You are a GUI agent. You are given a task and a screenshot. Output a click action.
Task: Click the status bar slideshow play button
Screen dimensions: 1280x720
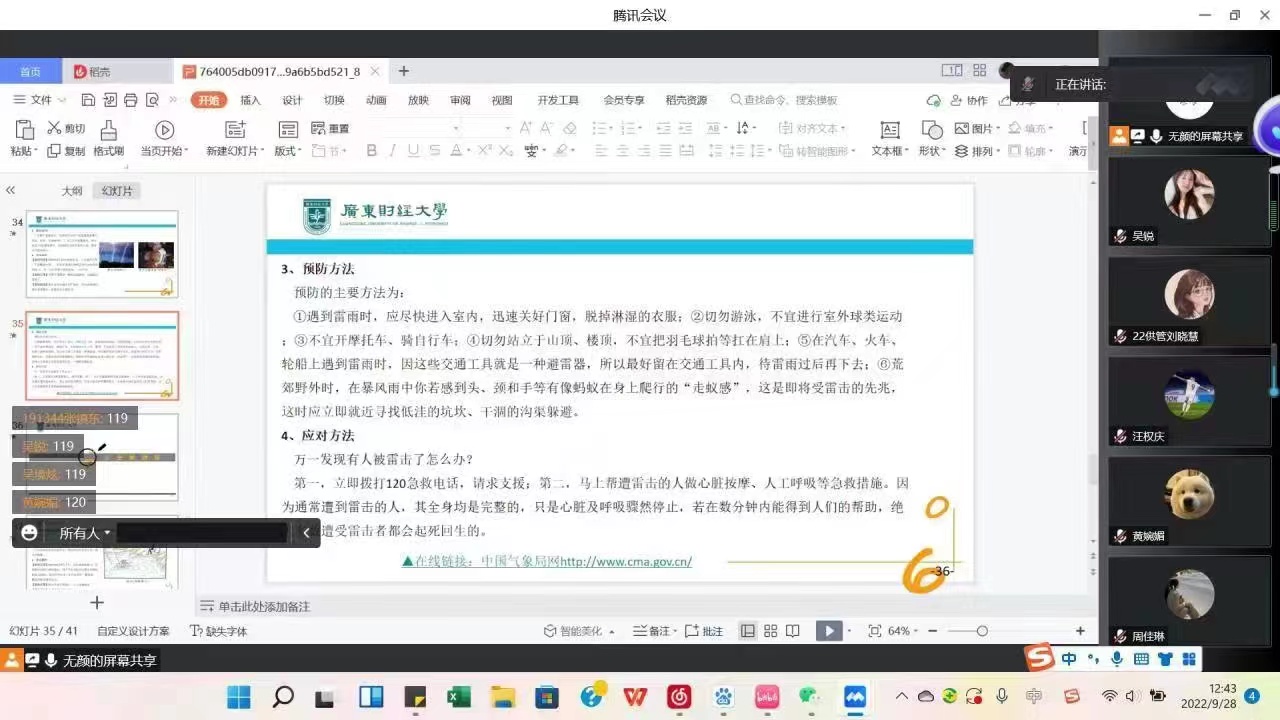coord(828,631)
